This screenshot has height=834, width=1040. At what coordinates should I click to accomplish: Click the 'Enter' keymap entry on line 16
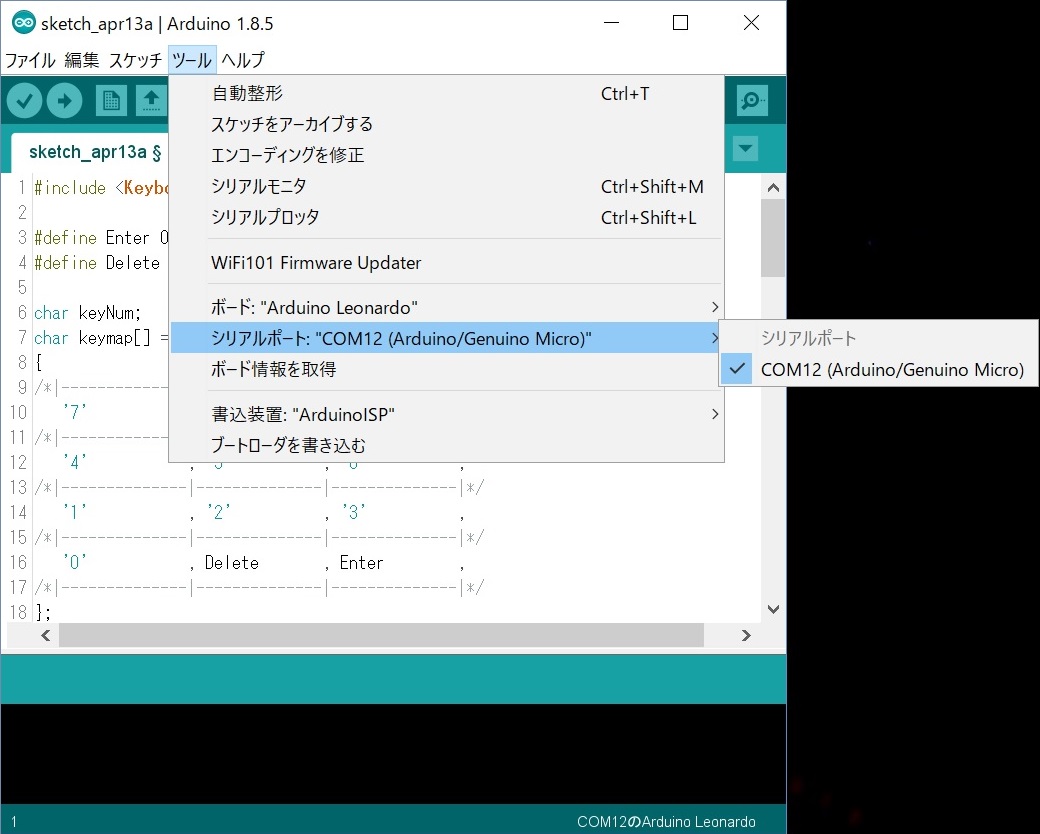pyautogui.click(x=361, y=563)
